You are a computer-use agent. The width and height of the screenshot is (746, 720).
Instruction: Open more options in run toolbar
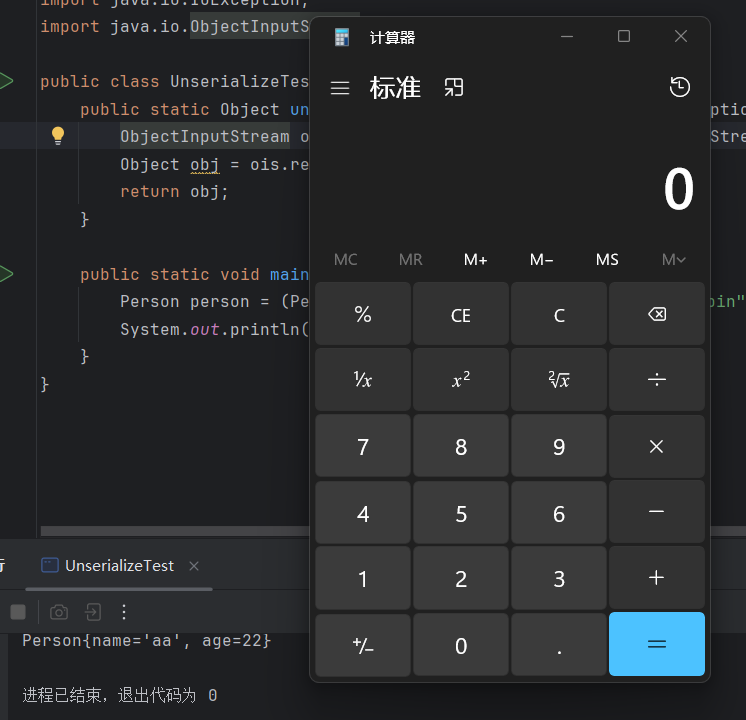click(x=124, y=612)
